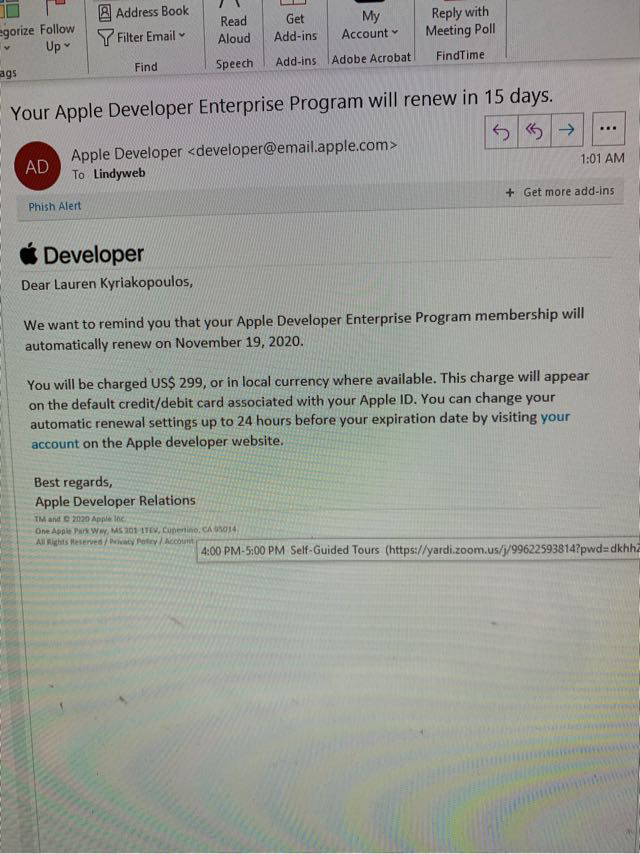Click the AD sender avatar
Screen dimensions: 640x854
(x=37, y=167)
